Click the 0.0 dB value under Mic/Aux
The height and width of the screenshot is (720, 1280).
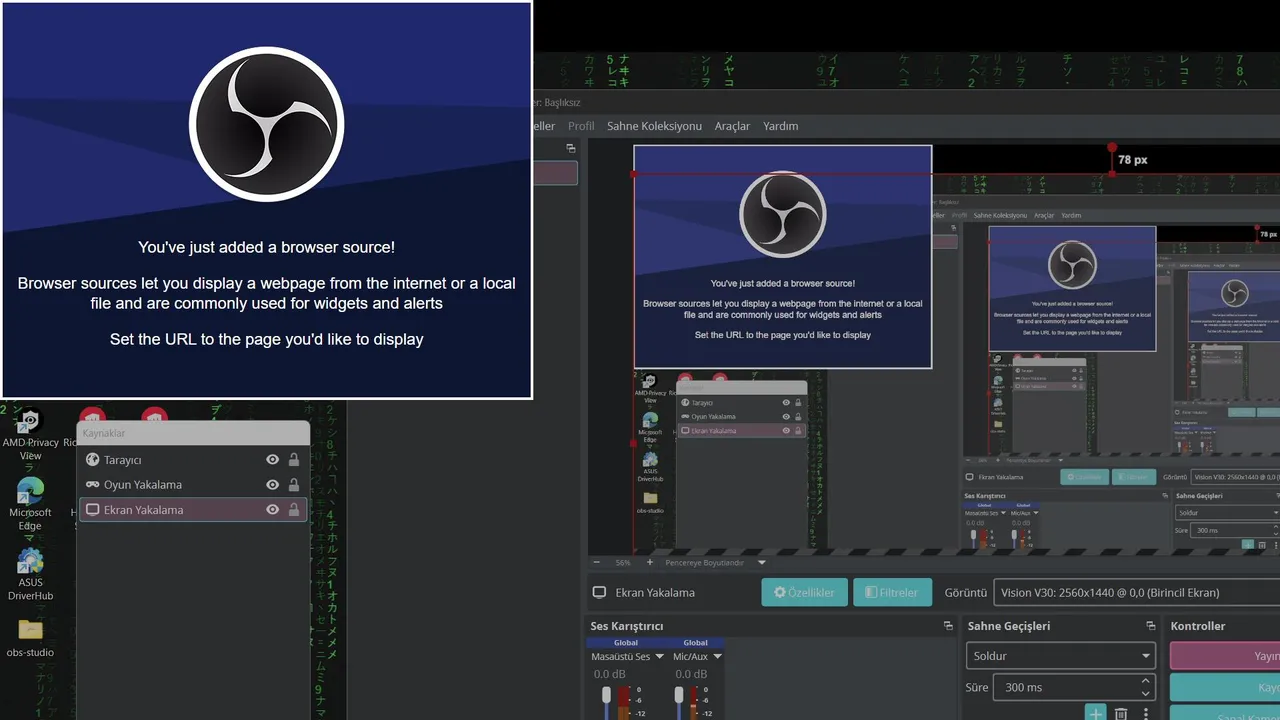tap(691, 674)
